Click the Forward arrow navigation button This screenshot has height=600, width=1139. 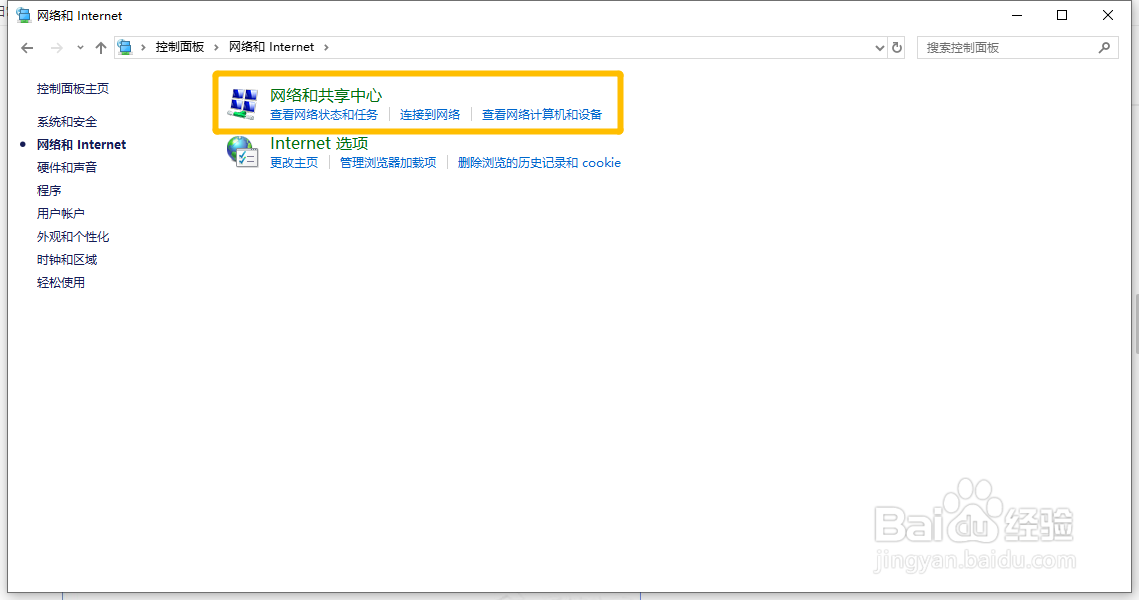(x=56, y=48)
